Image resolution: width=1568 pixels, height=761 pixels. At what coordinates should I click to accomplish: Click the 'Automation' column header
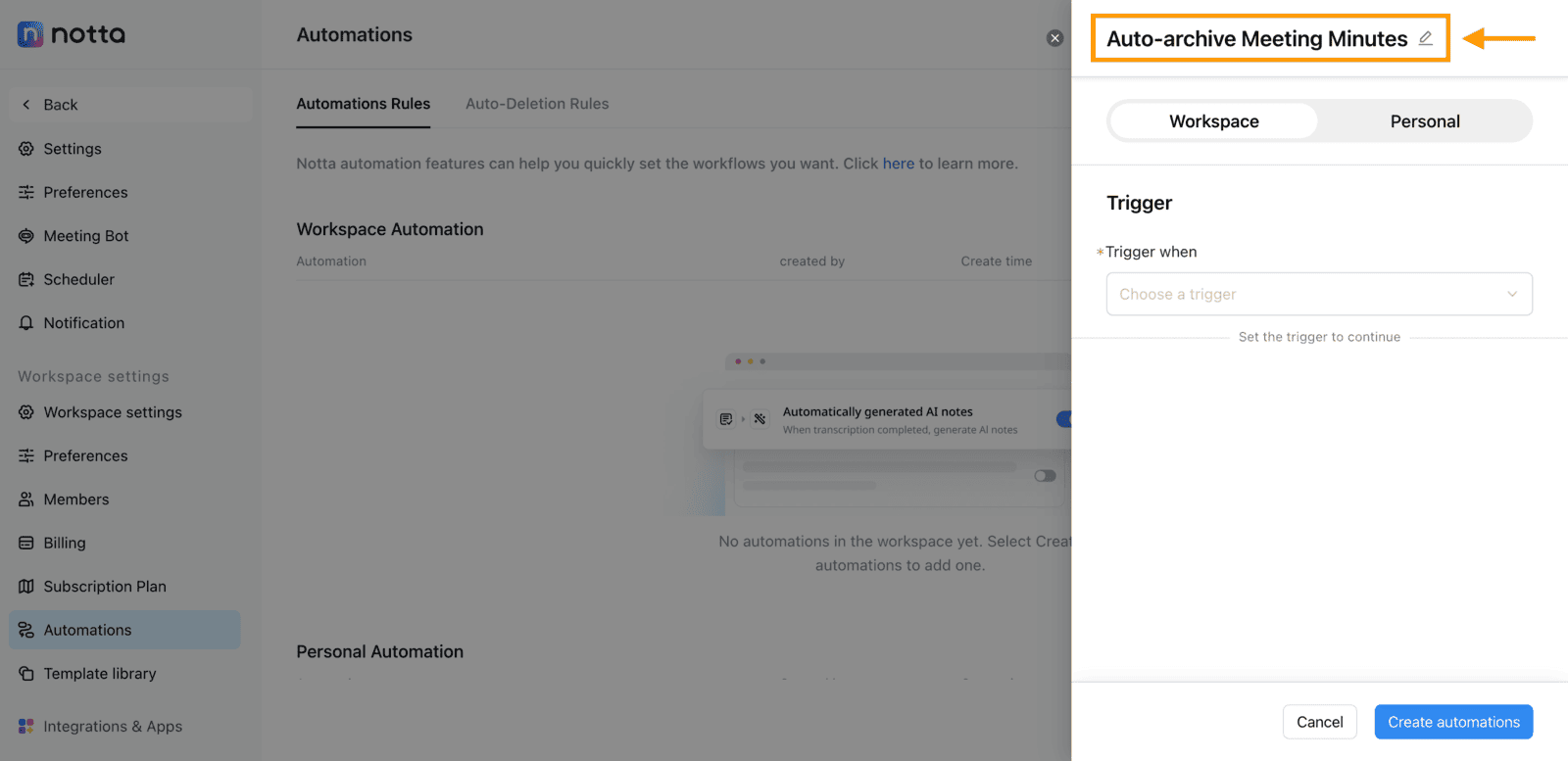(331, 262)
